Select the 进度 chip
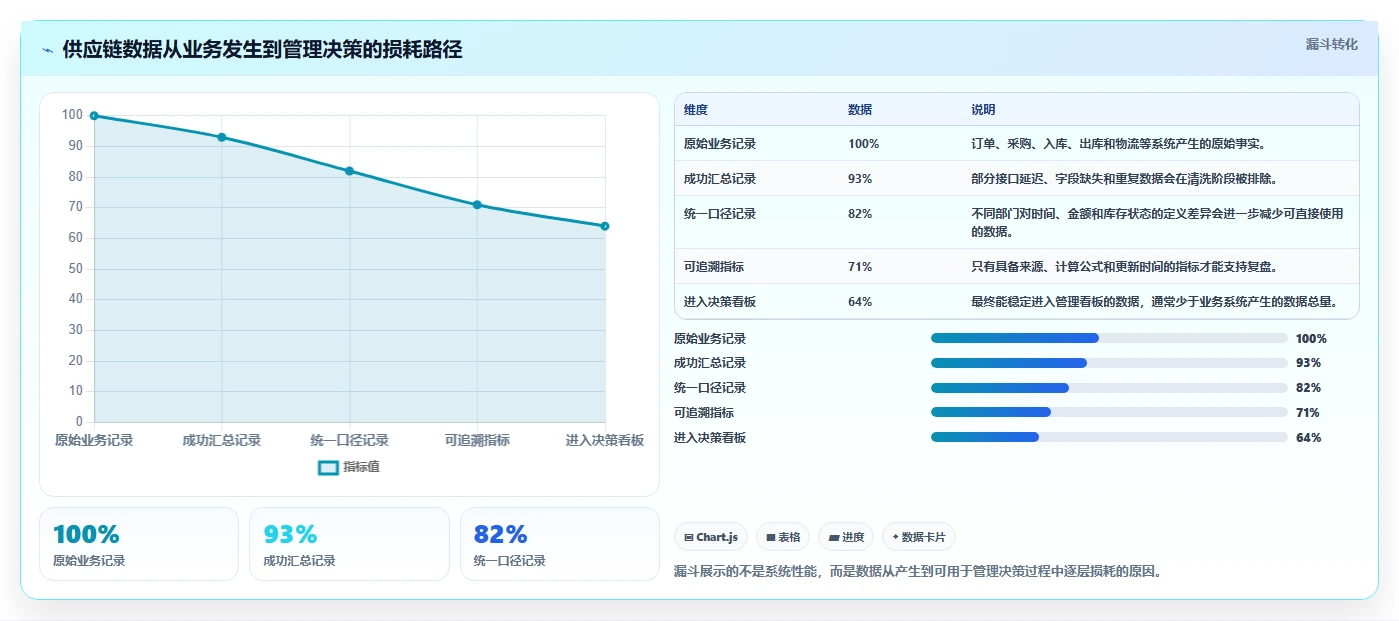Screen dimensions: 1399x621 (846, 537)
